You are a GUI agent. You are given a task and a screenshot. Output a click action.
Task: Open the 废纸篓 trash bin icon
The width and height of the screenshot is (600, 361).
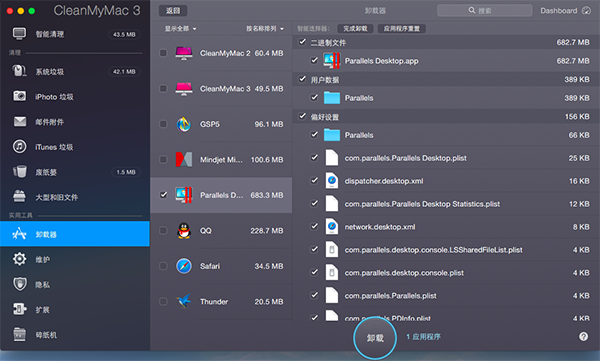[x=20, y=172]
